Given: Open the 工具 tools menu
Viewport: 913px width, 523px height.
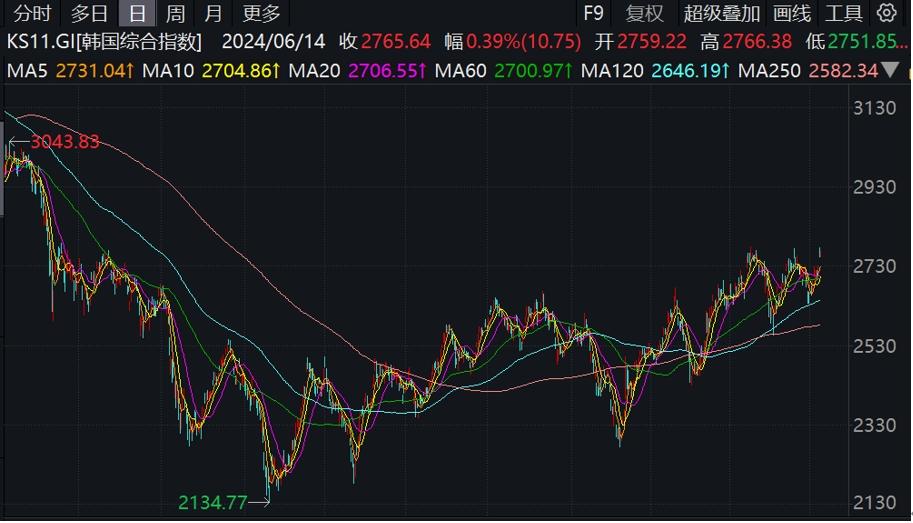Looking at the screenshot, I should point(843,13).
